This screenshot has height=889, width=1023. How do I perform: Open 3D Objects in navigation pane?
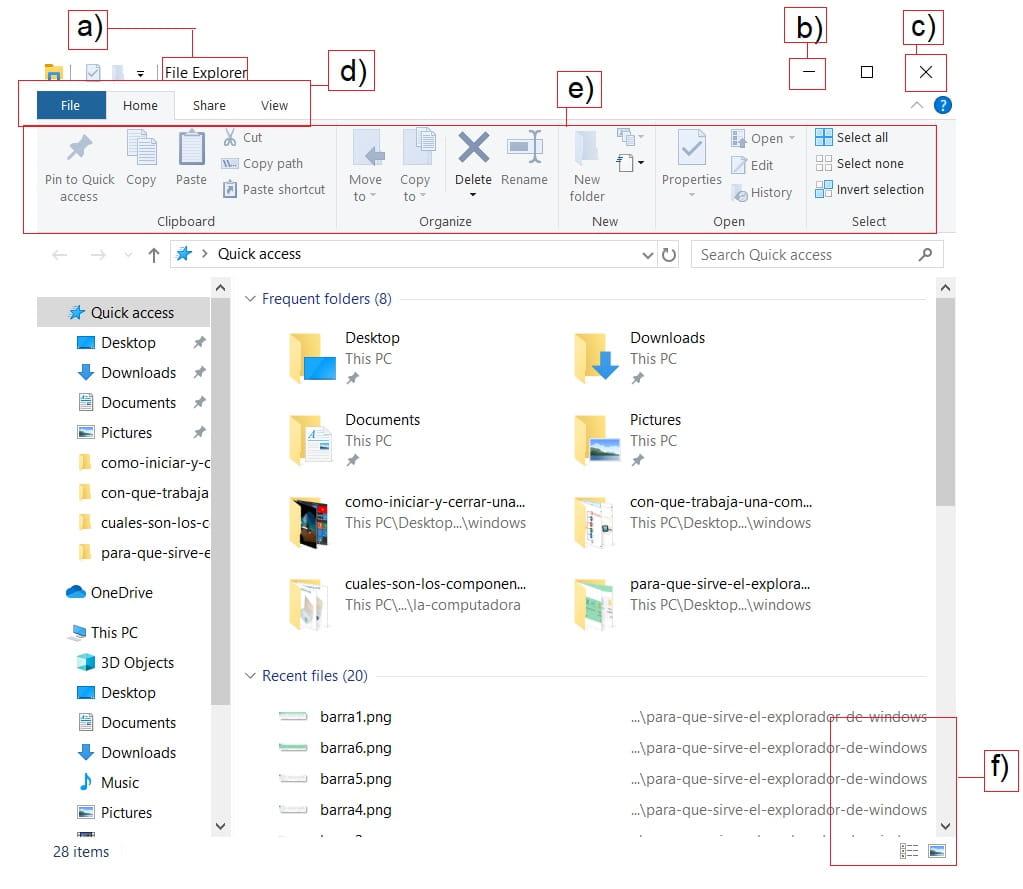click(126, 663)
